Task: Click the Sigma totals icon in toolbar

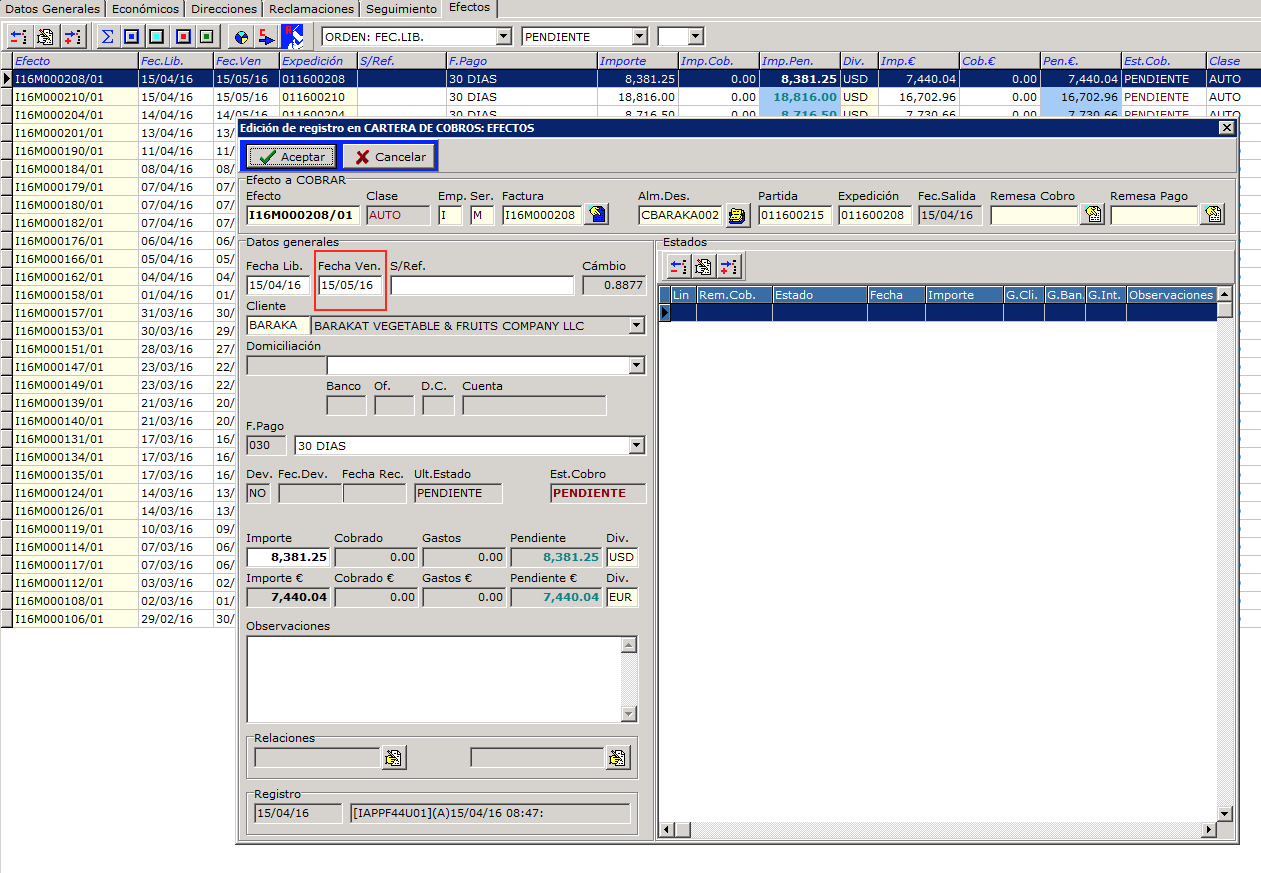Action: 108,37
